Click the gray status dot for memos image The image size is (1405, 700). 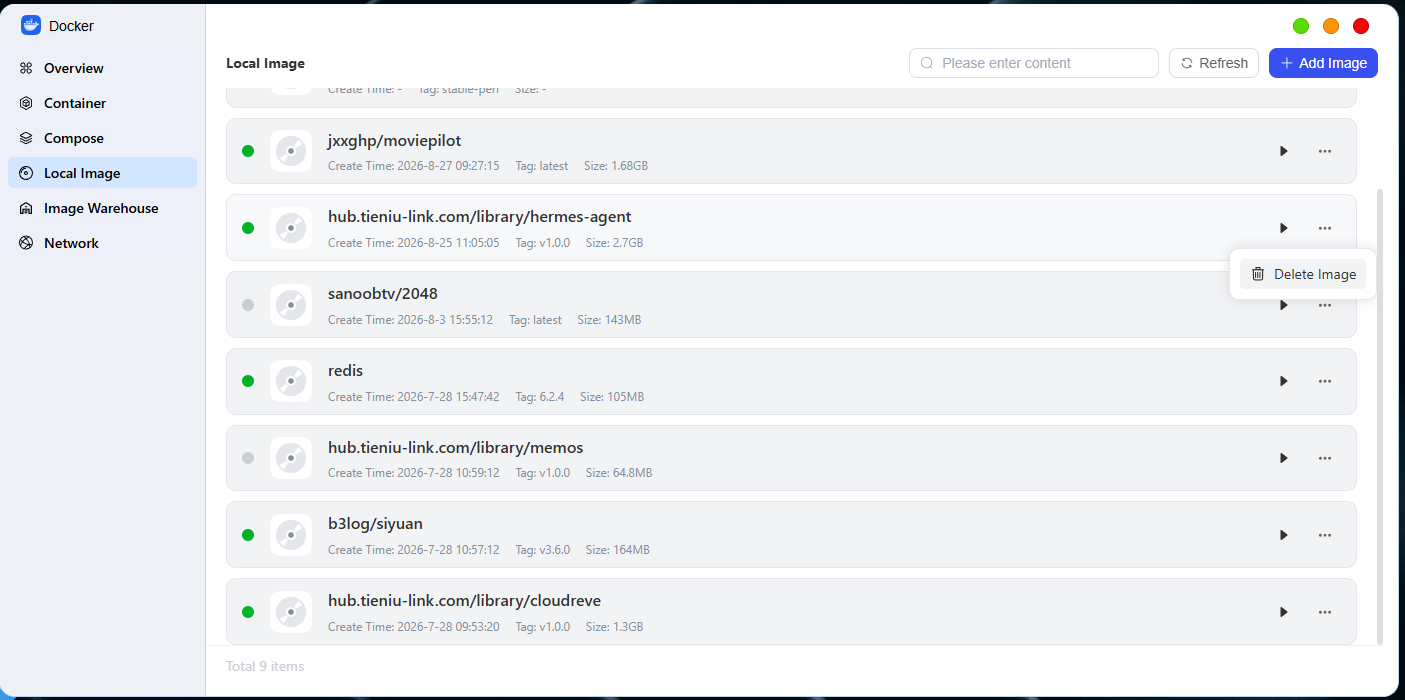point(248,458)
